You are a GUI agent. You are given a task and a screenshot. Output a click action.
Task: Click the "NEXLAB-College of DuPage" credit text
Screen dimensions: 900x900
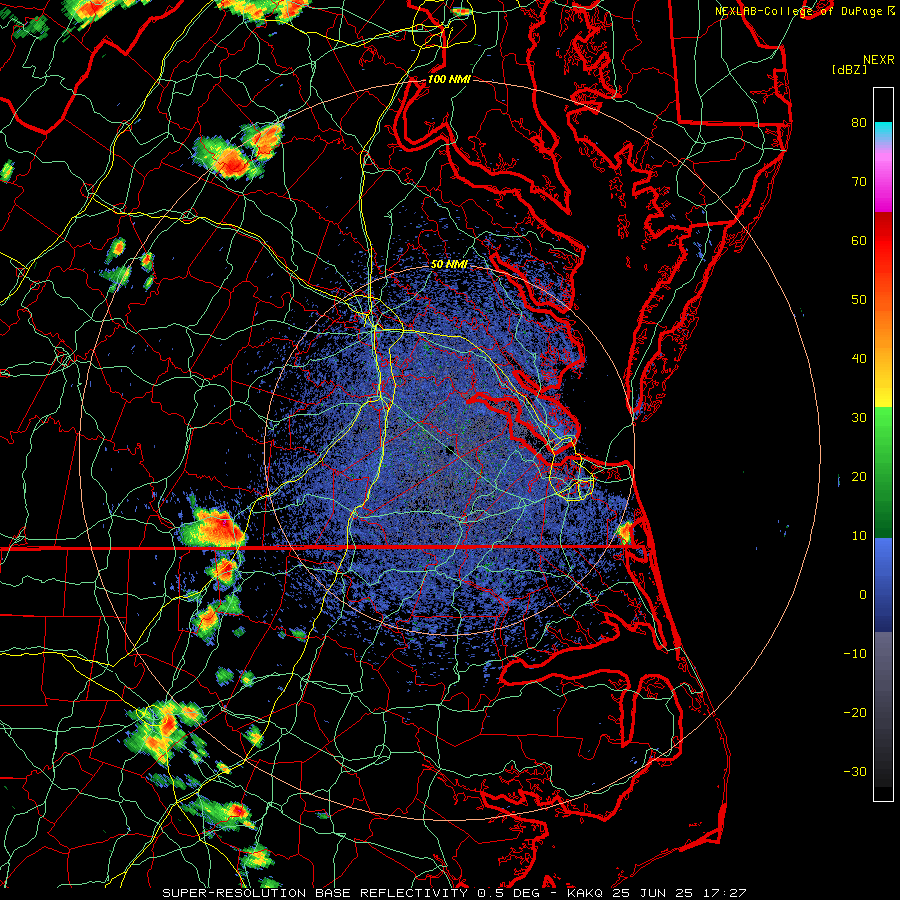point(800,11)
